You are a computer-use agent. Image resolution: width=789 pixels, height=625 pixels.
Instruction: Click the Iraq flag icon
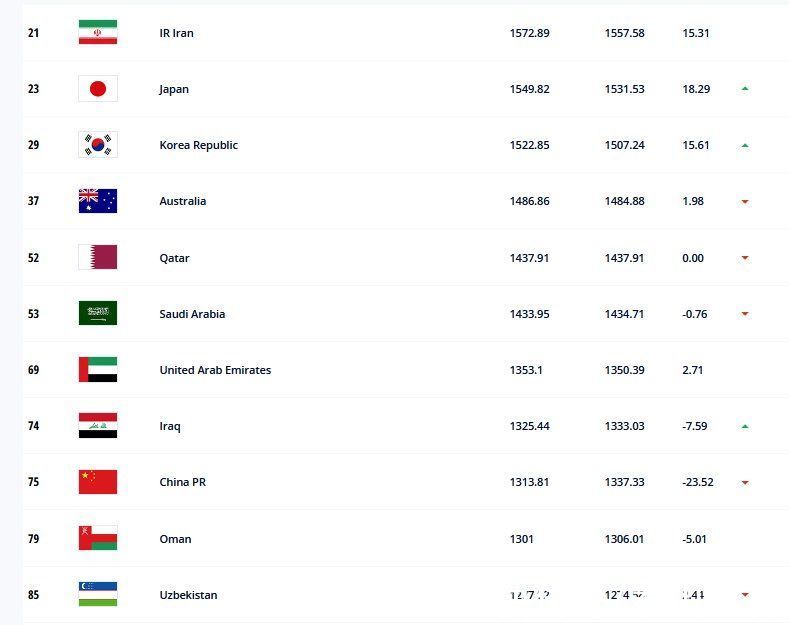click(97, 426)
